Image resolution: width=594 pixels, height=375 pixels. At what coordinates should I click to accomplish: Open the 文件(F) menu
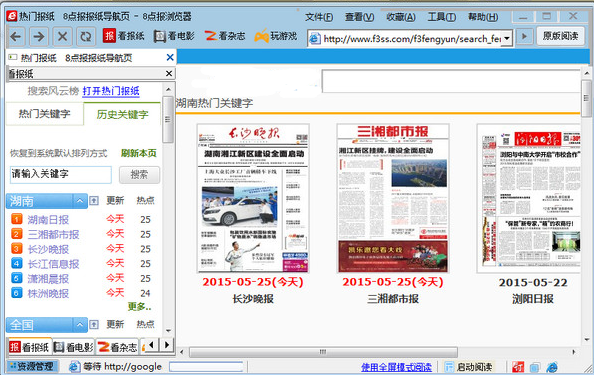(319, 17)
